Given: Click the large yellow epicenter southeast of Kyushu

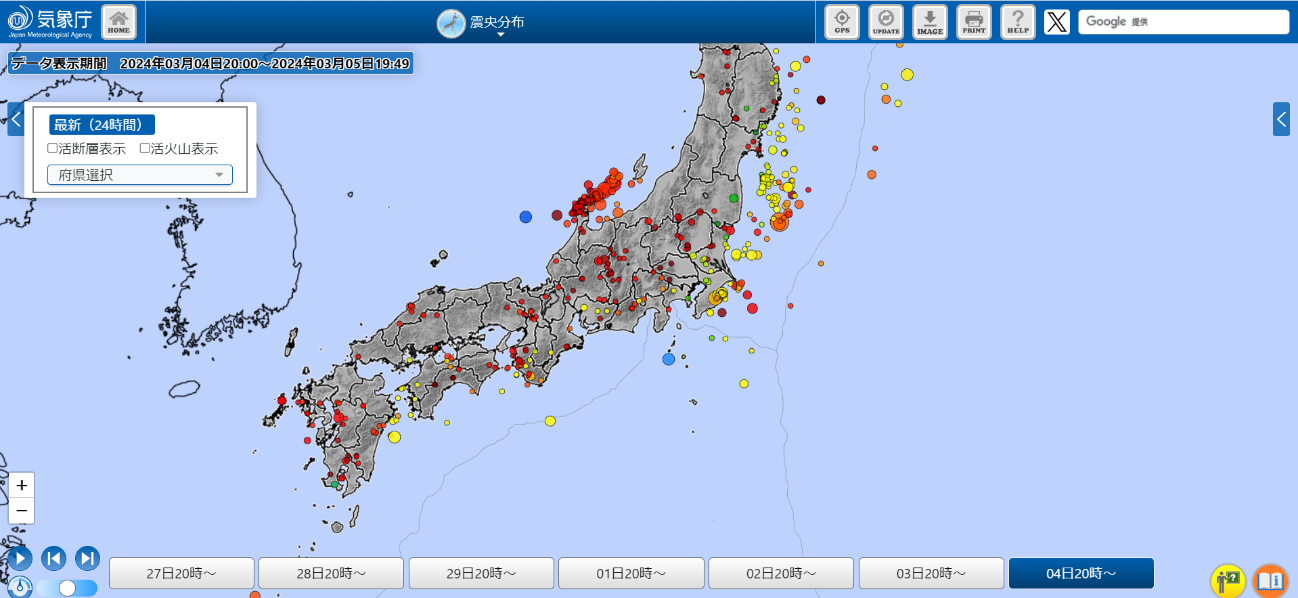Looking at the screenshot, I should click(394, 437).
